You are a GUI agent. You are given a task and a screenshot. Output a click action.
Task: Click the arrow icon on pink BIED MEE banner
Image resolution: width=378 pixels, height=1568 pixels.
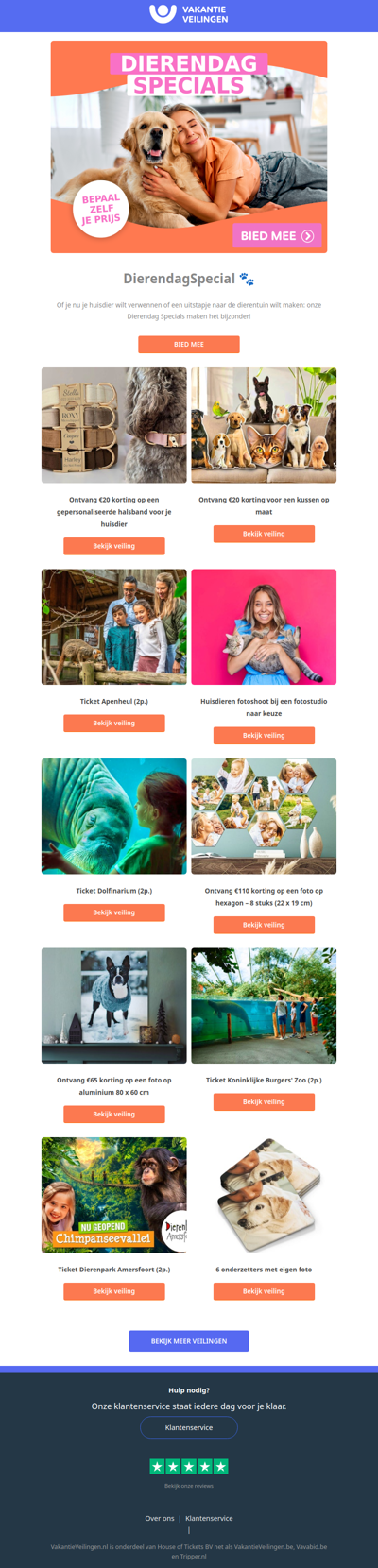click(307, 236)
